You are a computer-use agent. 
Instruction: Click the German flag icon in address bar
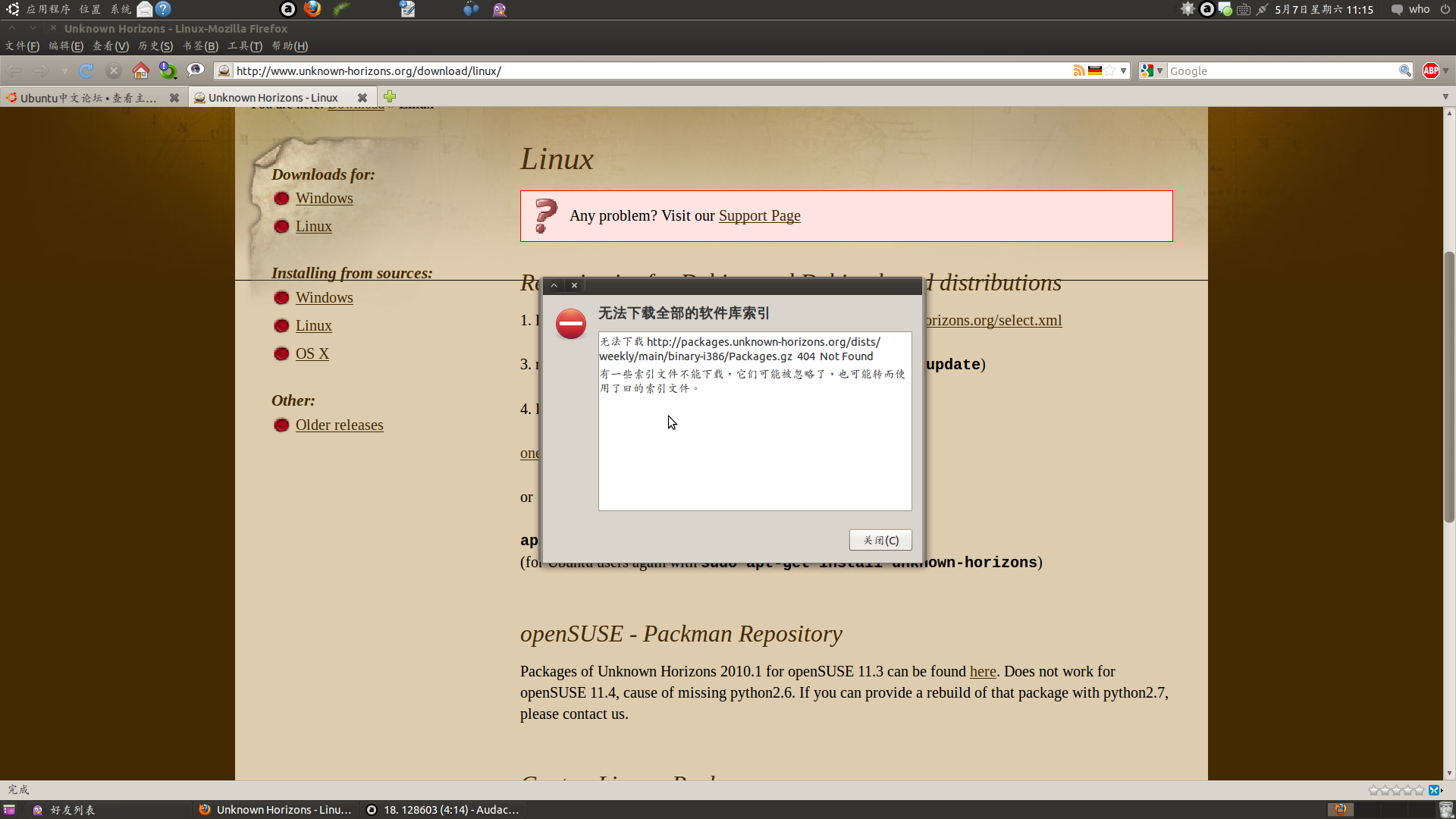click(x=1095, y=71)
